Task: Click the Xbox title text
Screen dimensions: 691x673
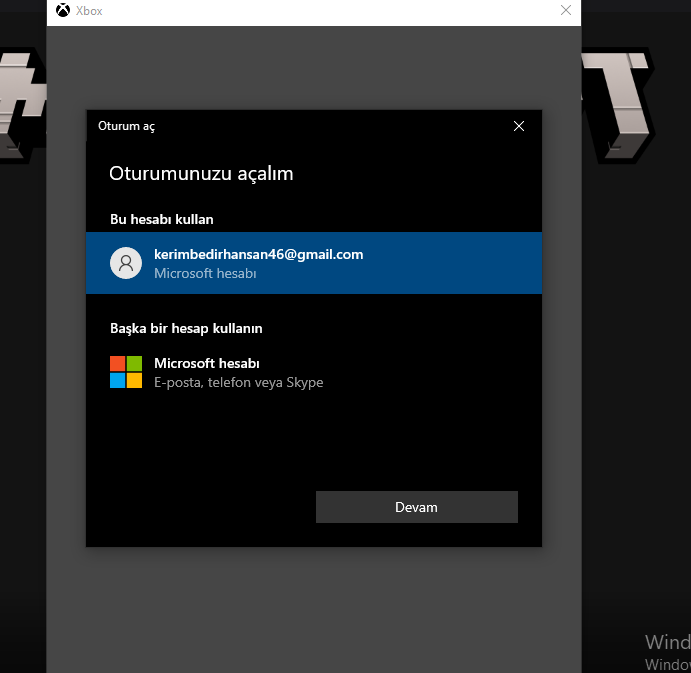Action: tap(89, 11)
